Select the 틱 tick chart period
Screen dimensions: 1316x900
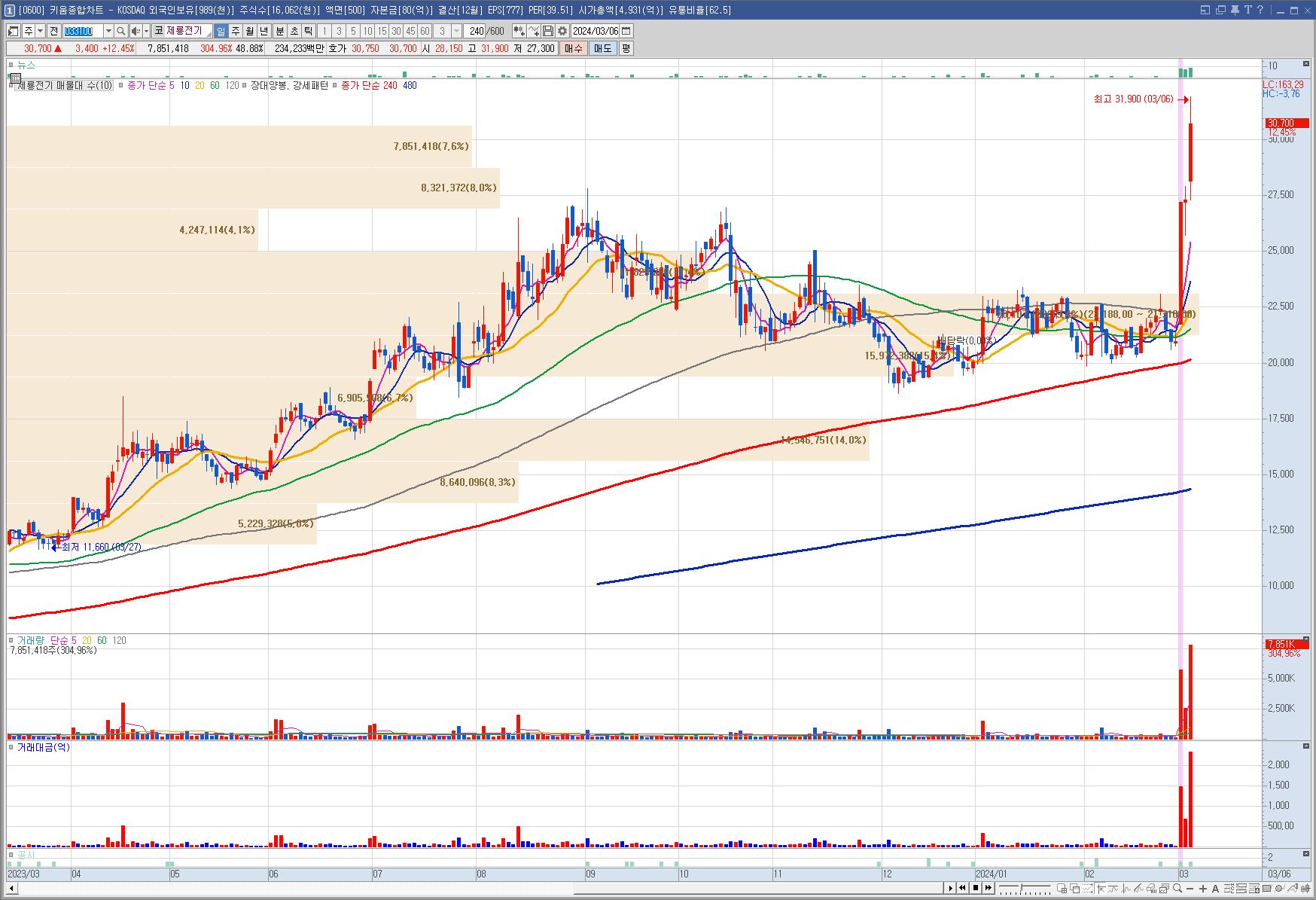point(309,31)
